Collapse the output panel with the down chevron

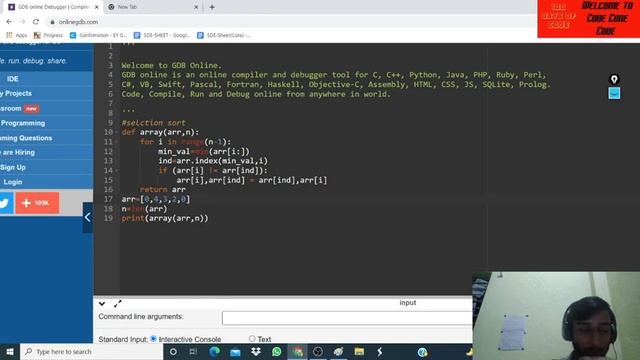102,304
